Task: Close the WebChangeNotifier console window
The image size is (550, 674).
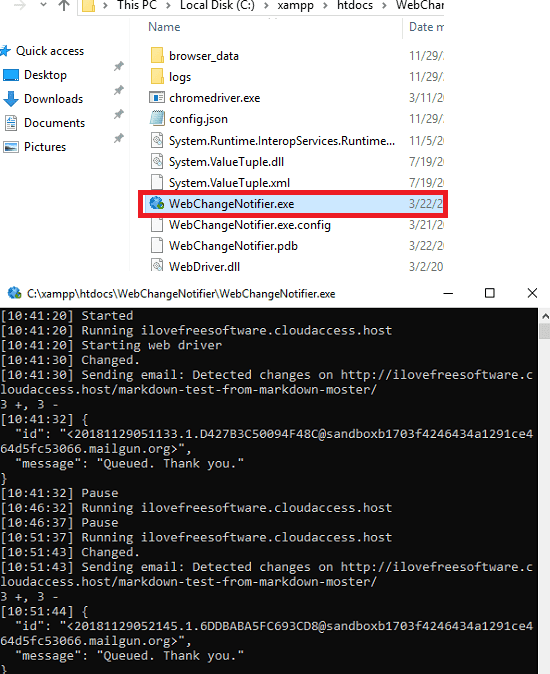Action: 532,293
